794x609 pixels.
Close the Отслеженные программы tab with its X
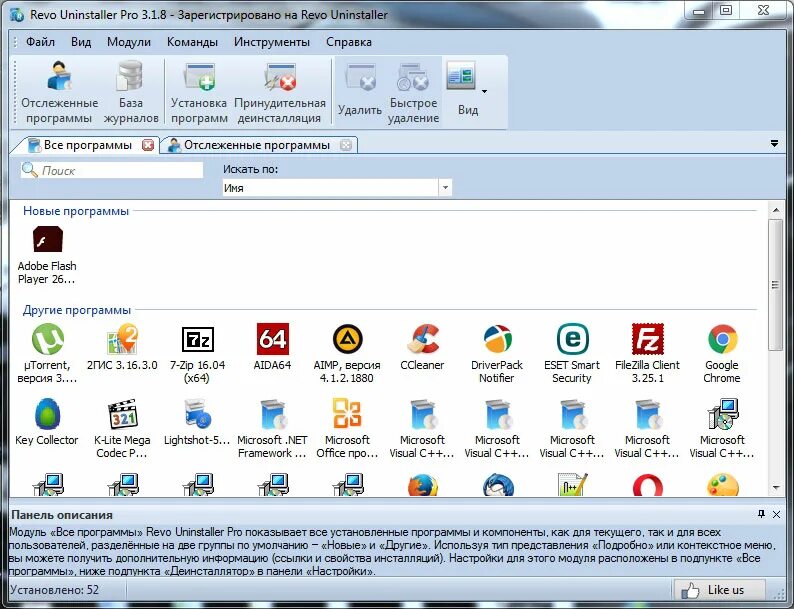tap(346, 145)
